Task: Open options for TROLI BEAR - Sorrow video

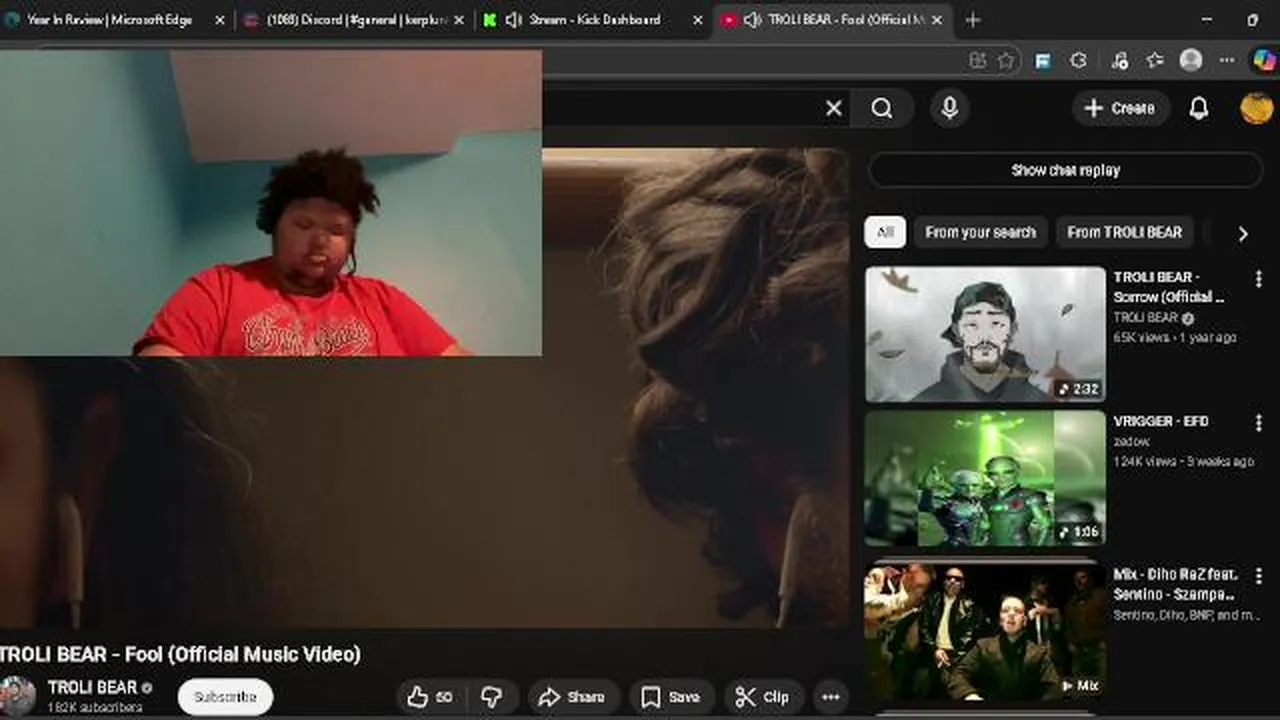Action: tap(1258, 279)
